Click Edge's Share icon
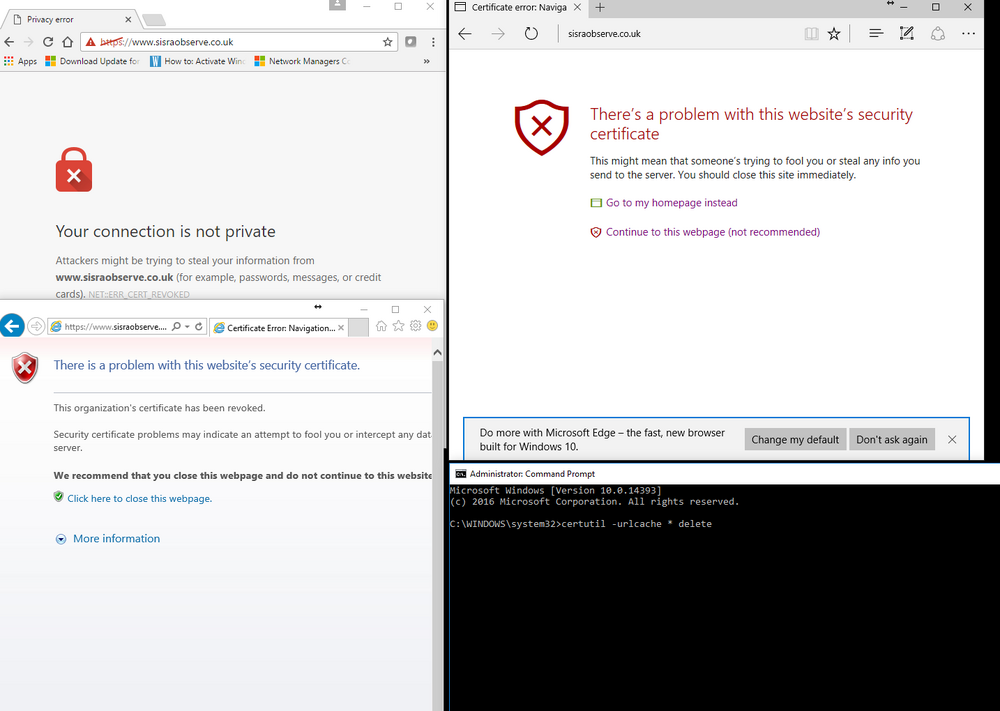The height and width of the screenshot is (711, 1000). coord(938,33)
